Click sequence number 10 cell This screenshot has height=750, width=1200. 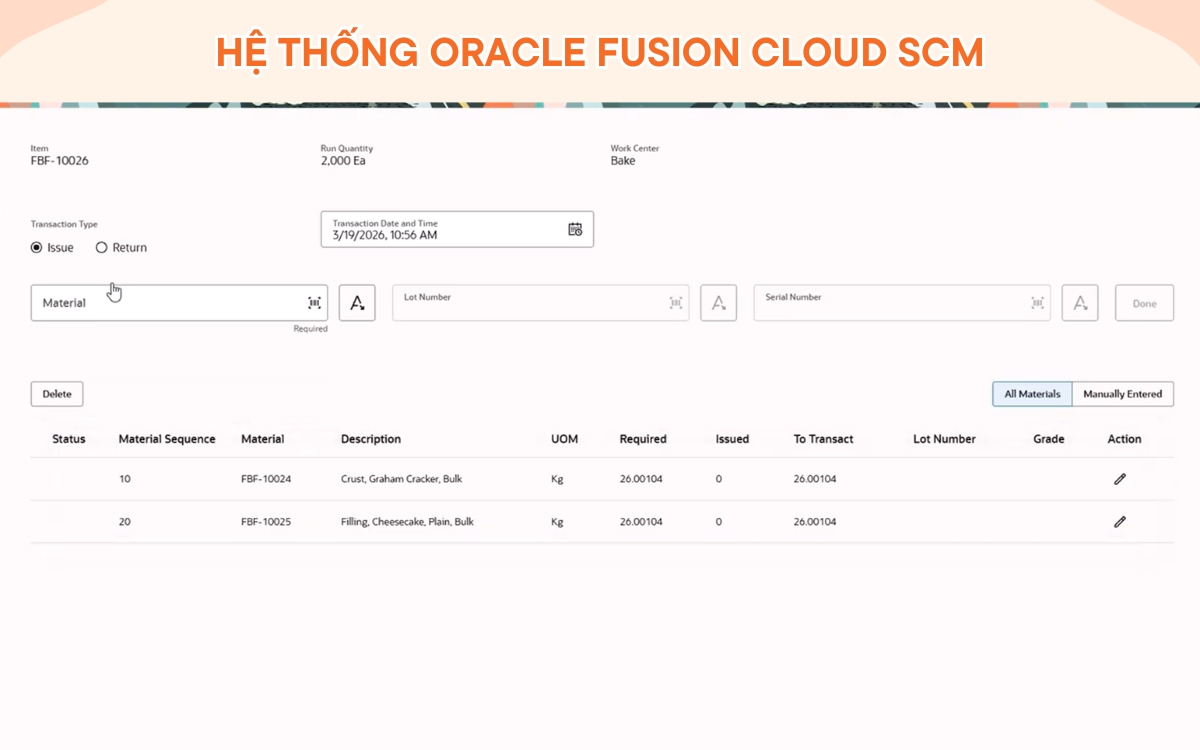pyautogui.click(x=124, y=479)
